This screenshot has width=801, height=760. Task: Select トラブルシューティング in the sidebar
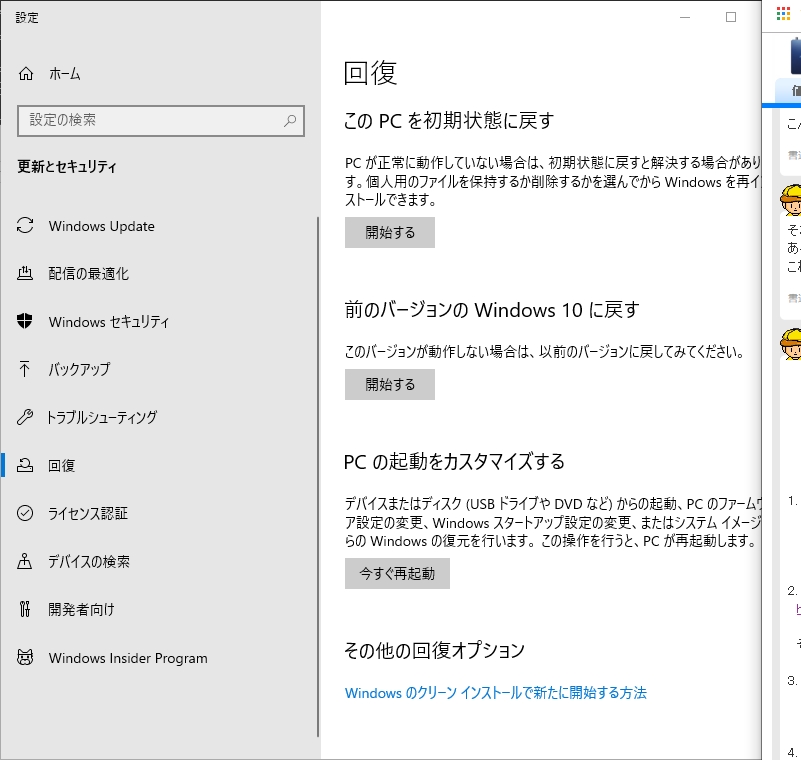[x=158, y=417]
